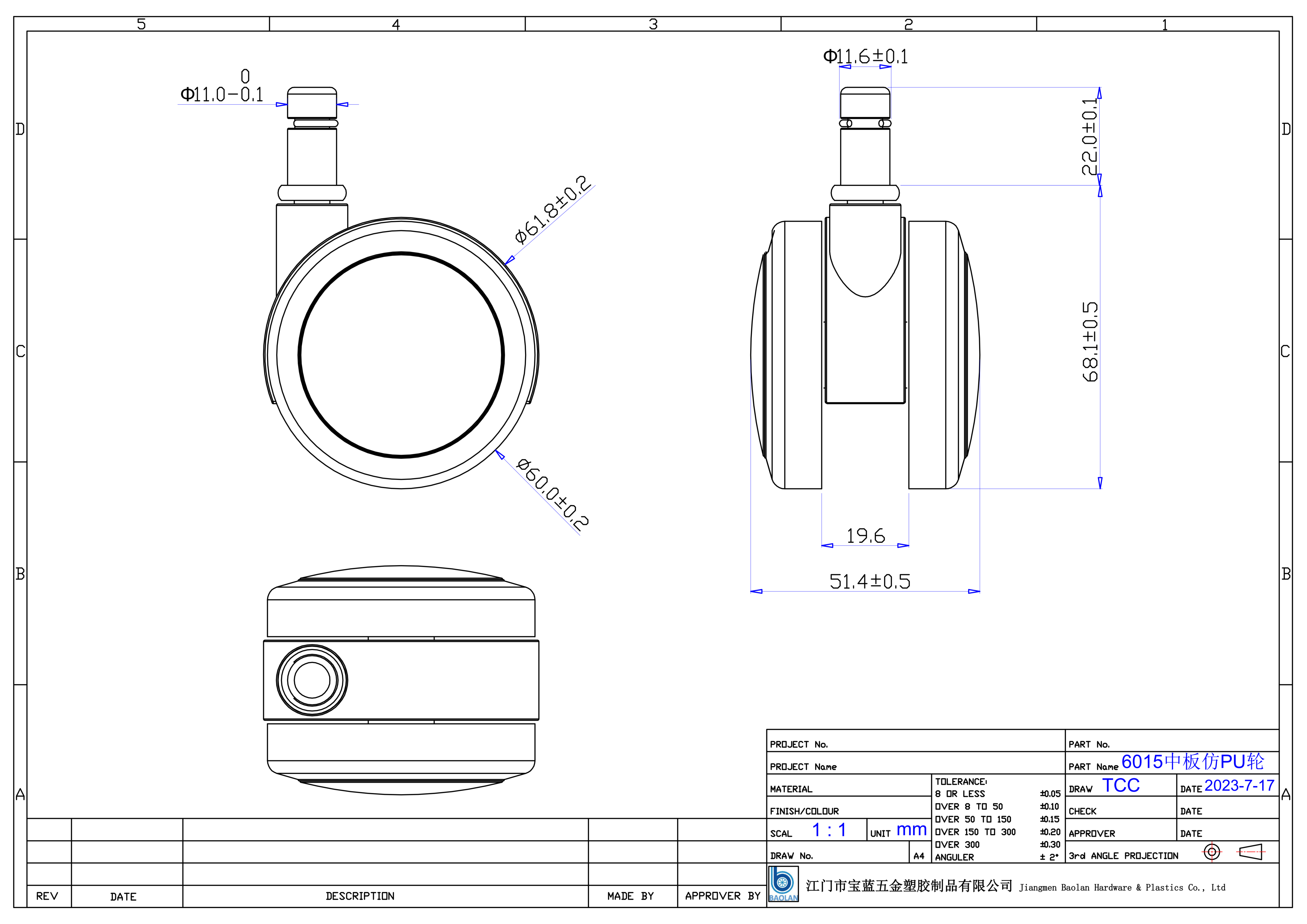The image size is (1307, 924).
Task: Select the PART Name label
Action: pyautogui.click(x=1093, y=767)
